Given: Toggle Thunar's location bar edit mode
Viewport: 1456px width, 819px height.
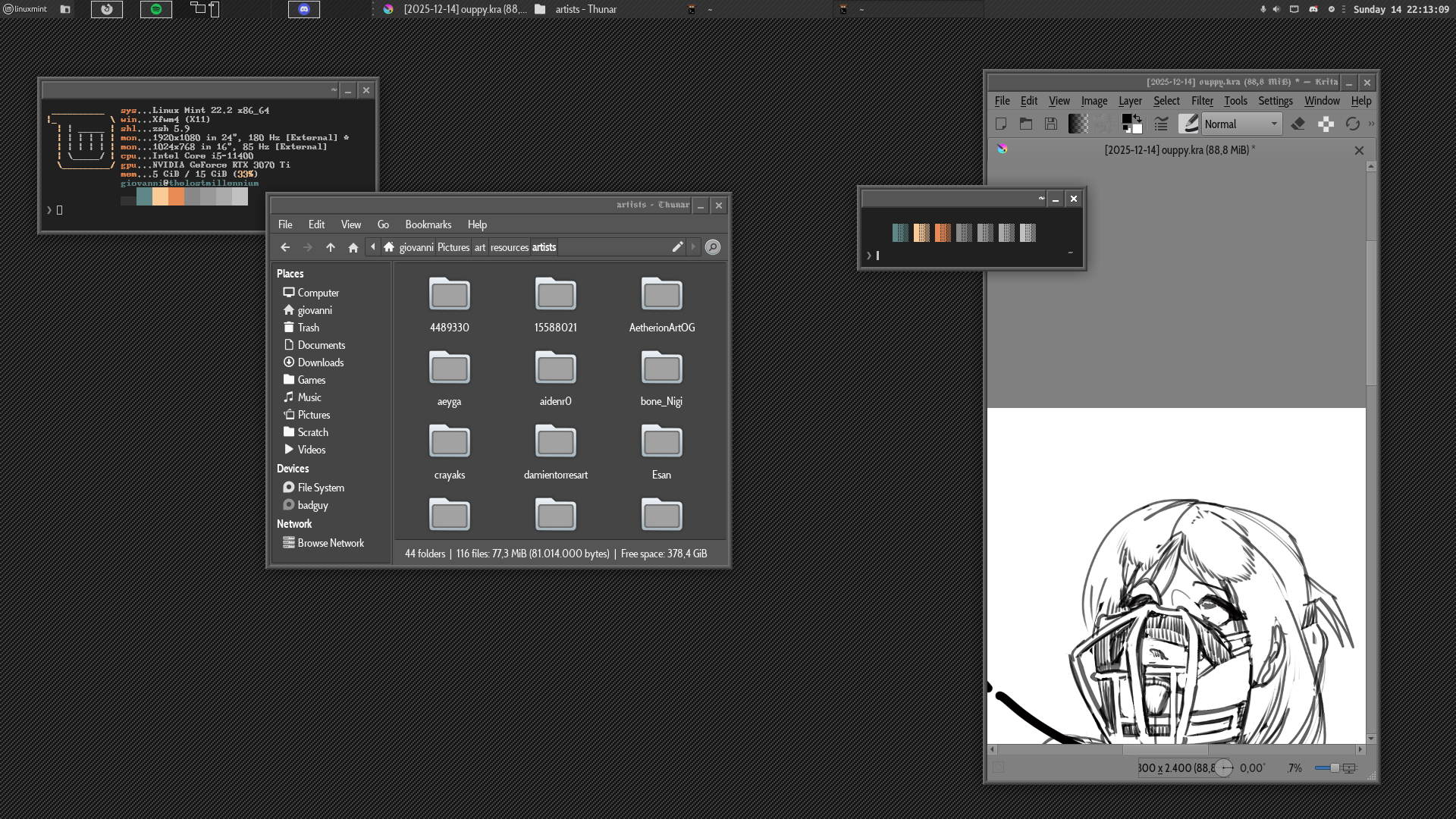Looking at the screenshot, I should 677,247.
